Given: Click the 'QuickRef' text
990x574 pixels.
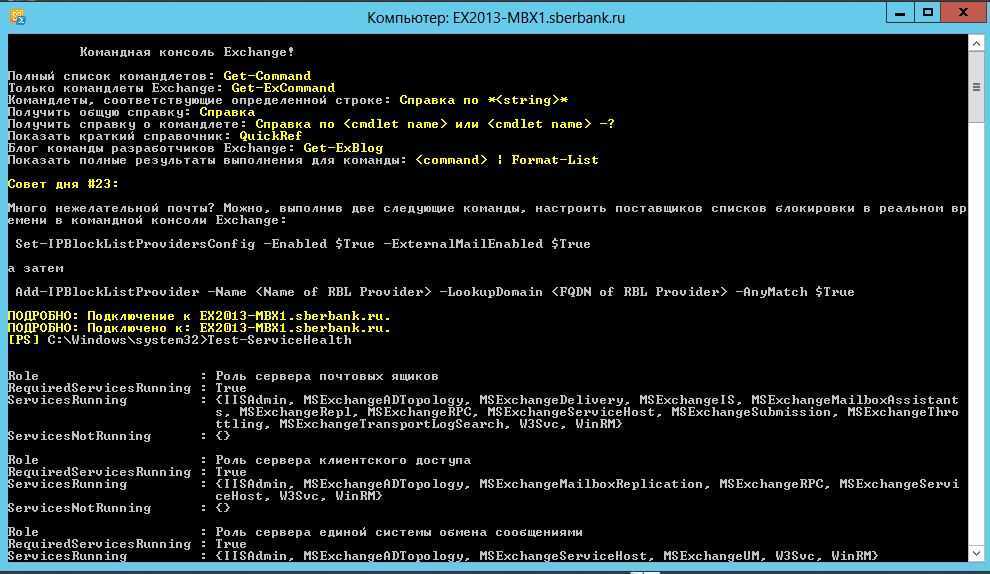Looking at the screenshot, I should pos(270,136).
